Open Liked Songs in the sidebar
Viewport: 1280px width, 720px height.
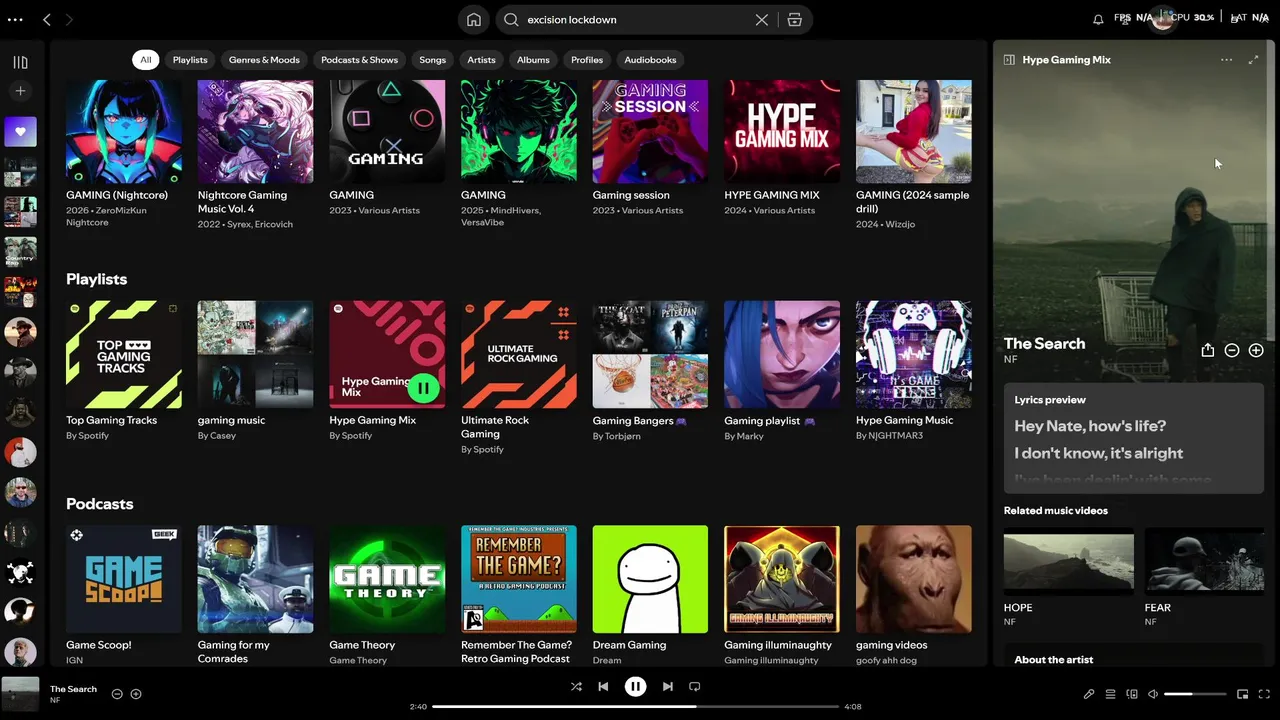click(x=20, y=131)
